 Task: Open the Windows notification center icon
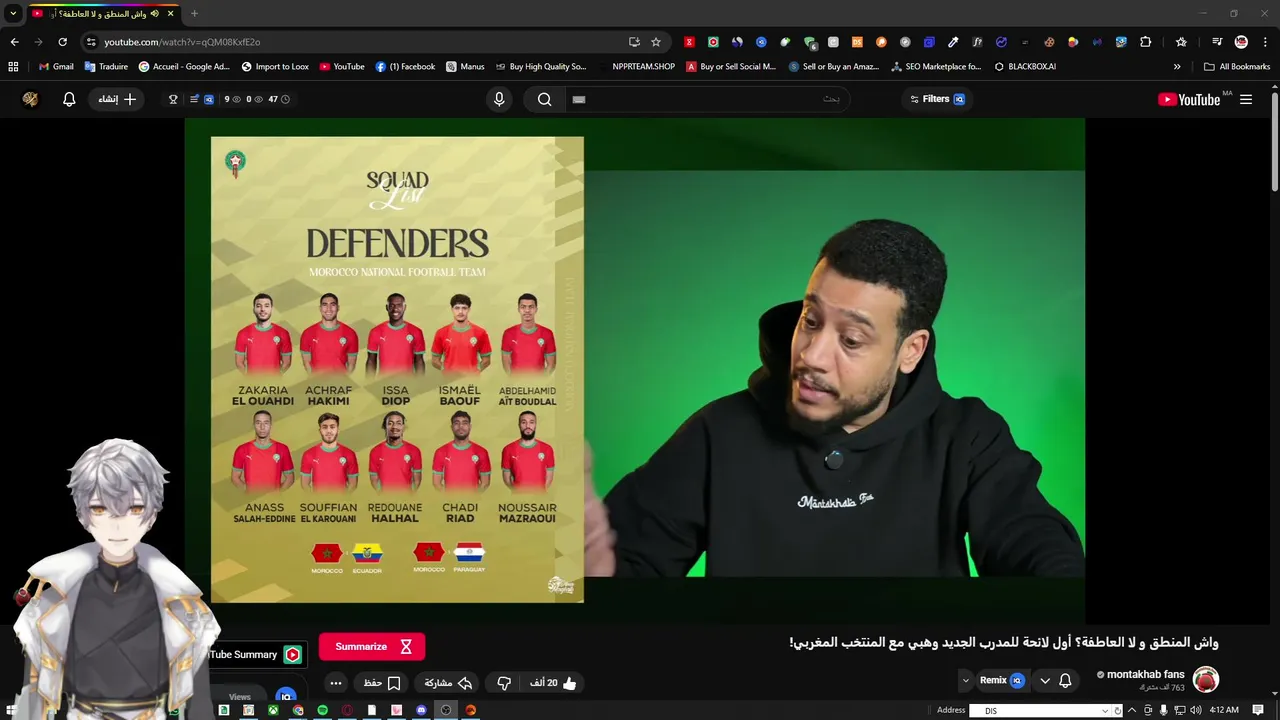coord(1258,710)
